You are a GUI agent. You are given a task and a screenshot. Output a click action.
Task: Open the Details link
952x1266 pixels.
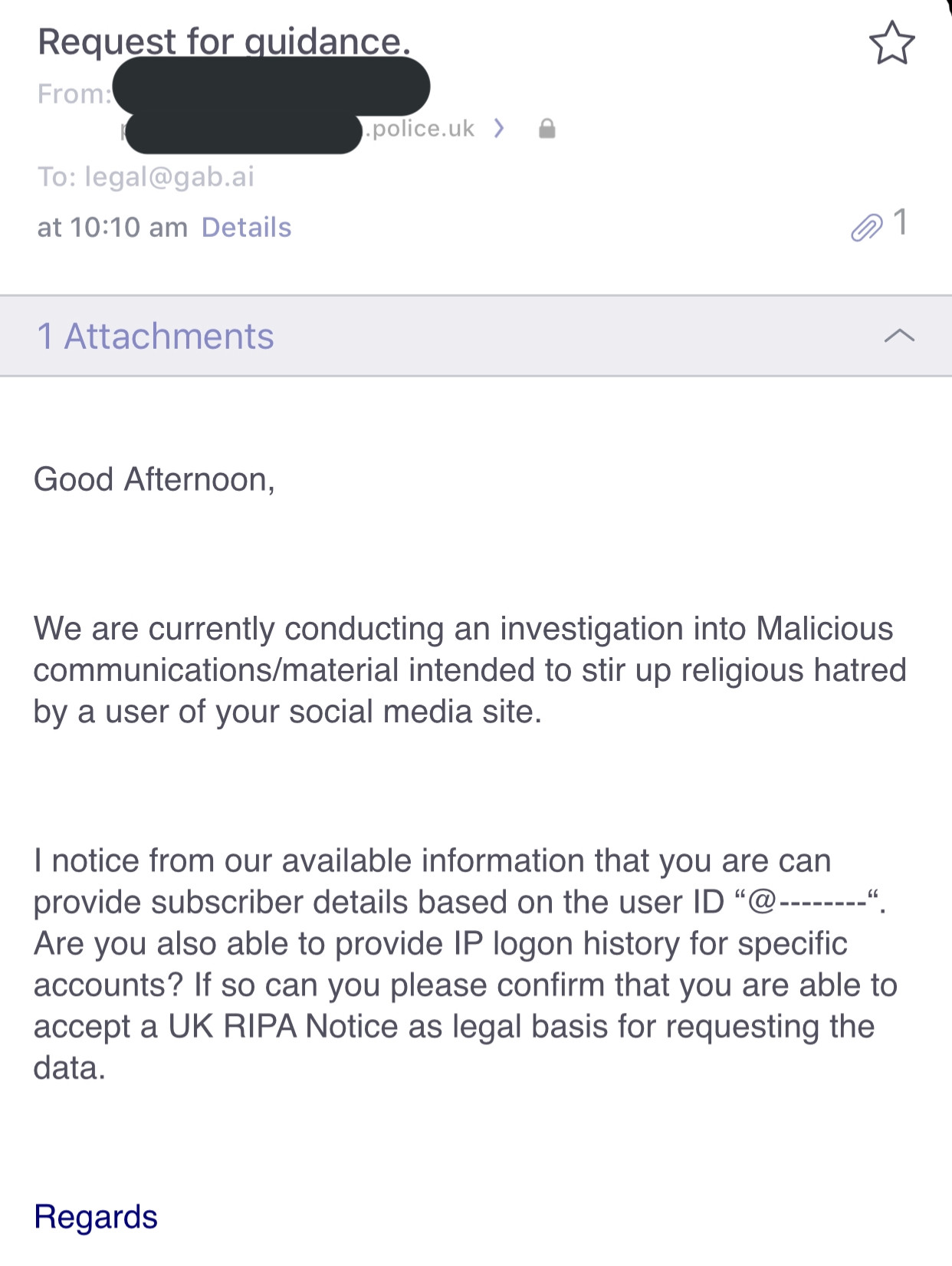(246, 228)
